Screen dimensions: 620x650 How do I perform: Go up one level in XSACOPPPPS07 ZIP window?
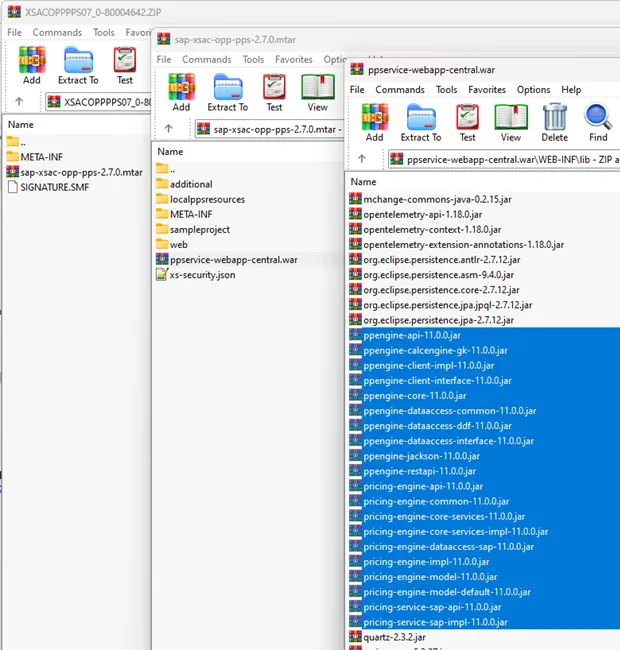19,102
